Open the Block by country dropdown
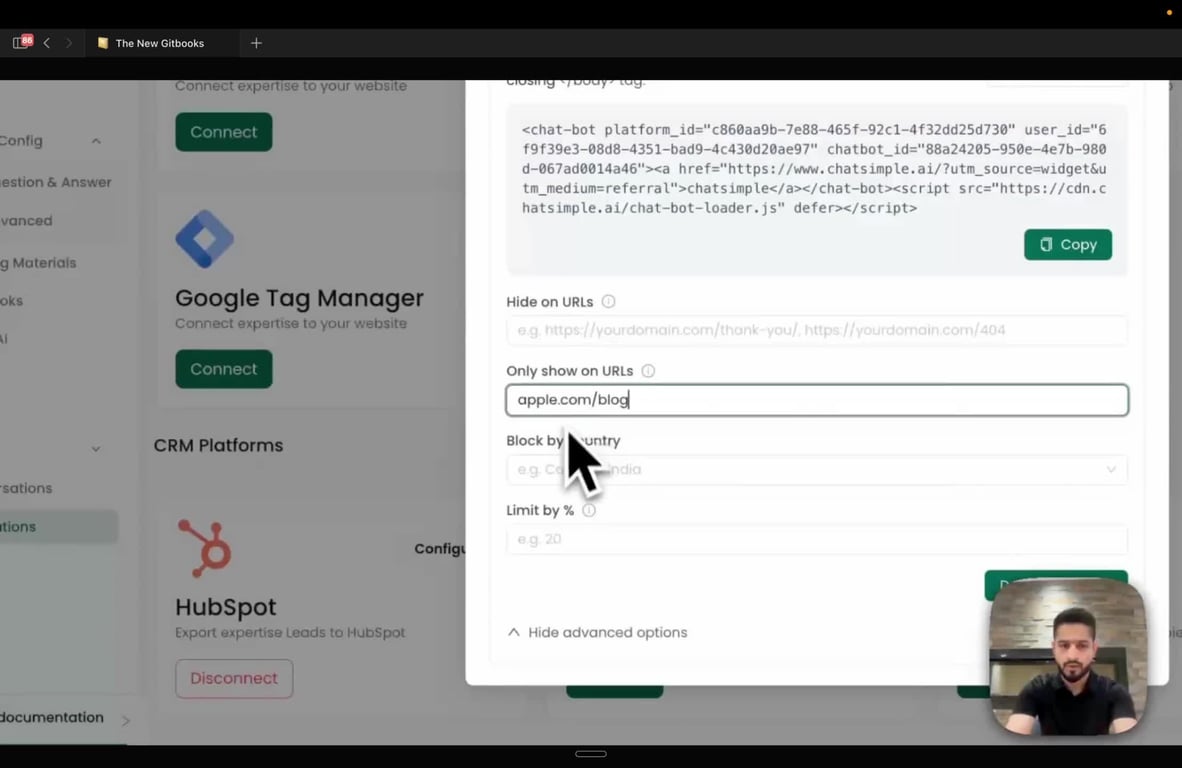The width and height of the screenshot is (1182, 768). pyautogui.click(x=816, y=470)
